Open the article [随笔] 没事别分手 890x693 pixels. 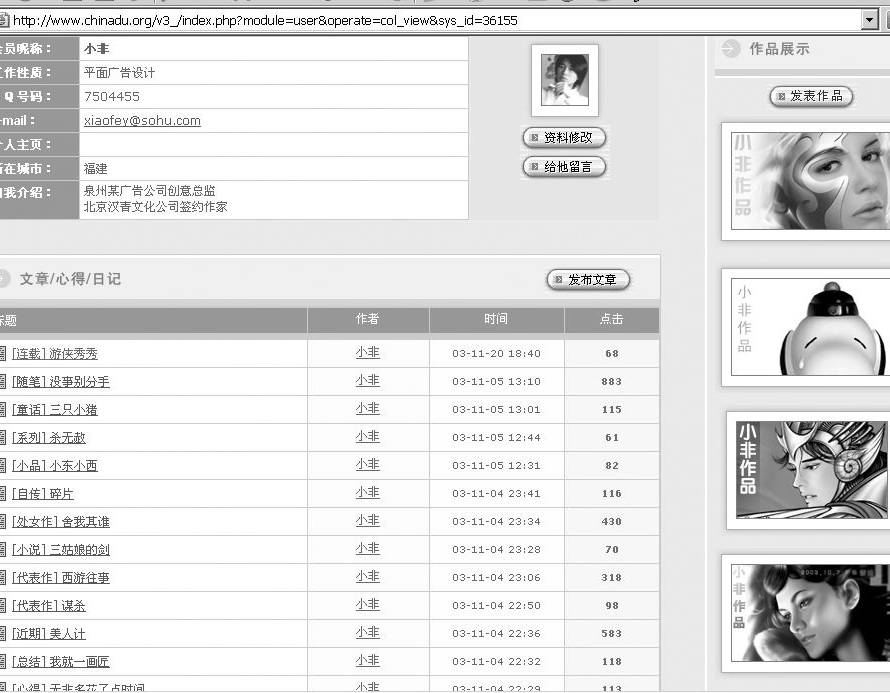click(60, 382)
